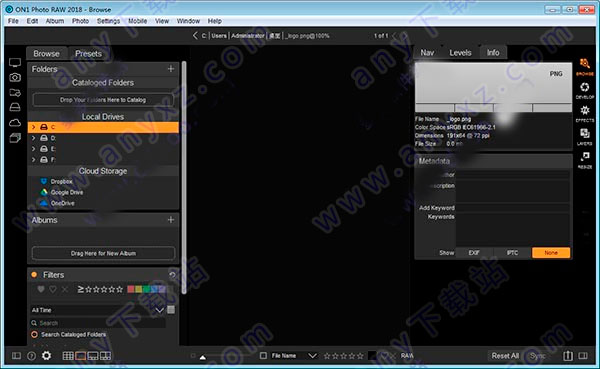Expand the C: drive tree
Screen dimensions: 600x369
pyautogui.click(x=34, y=127)
